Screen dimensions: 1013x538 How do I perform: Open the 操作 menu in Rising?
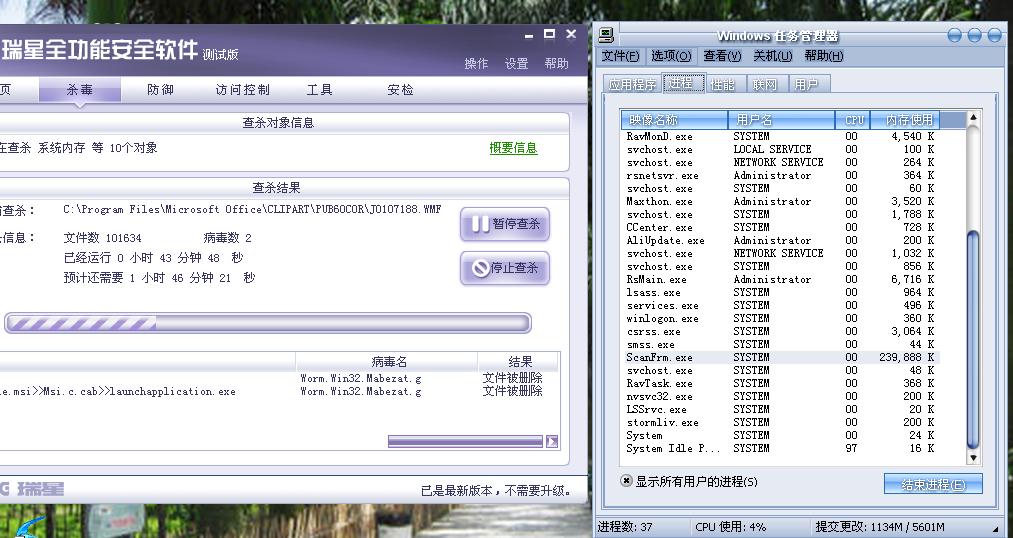477,63
